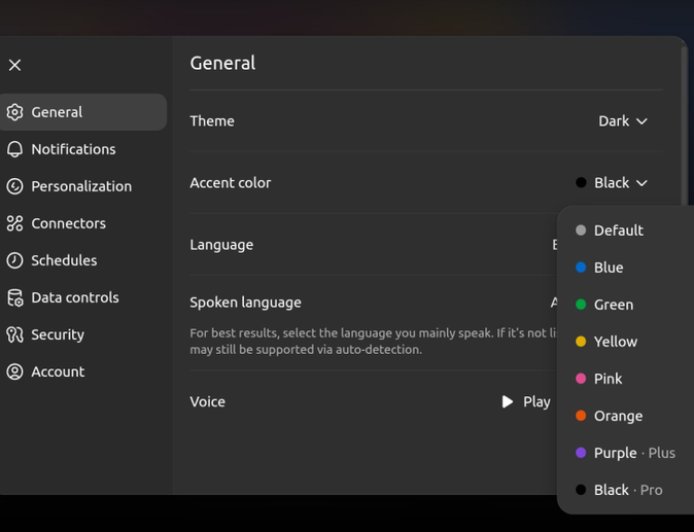Click the Security icon in sidebar

click(x=15, y=335)
